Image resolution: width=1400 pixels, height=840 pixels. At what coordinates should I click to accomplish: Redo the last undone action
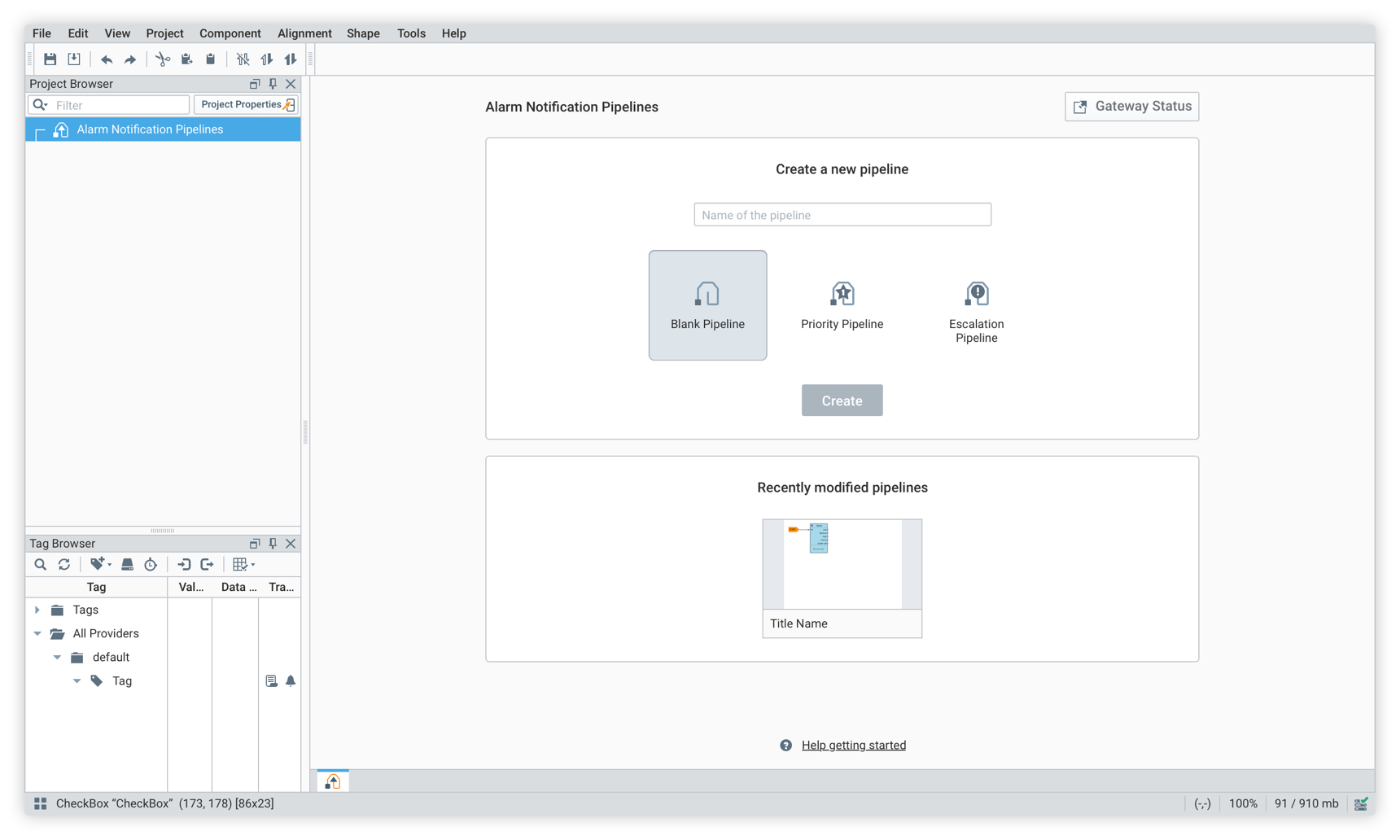point(129,59)
